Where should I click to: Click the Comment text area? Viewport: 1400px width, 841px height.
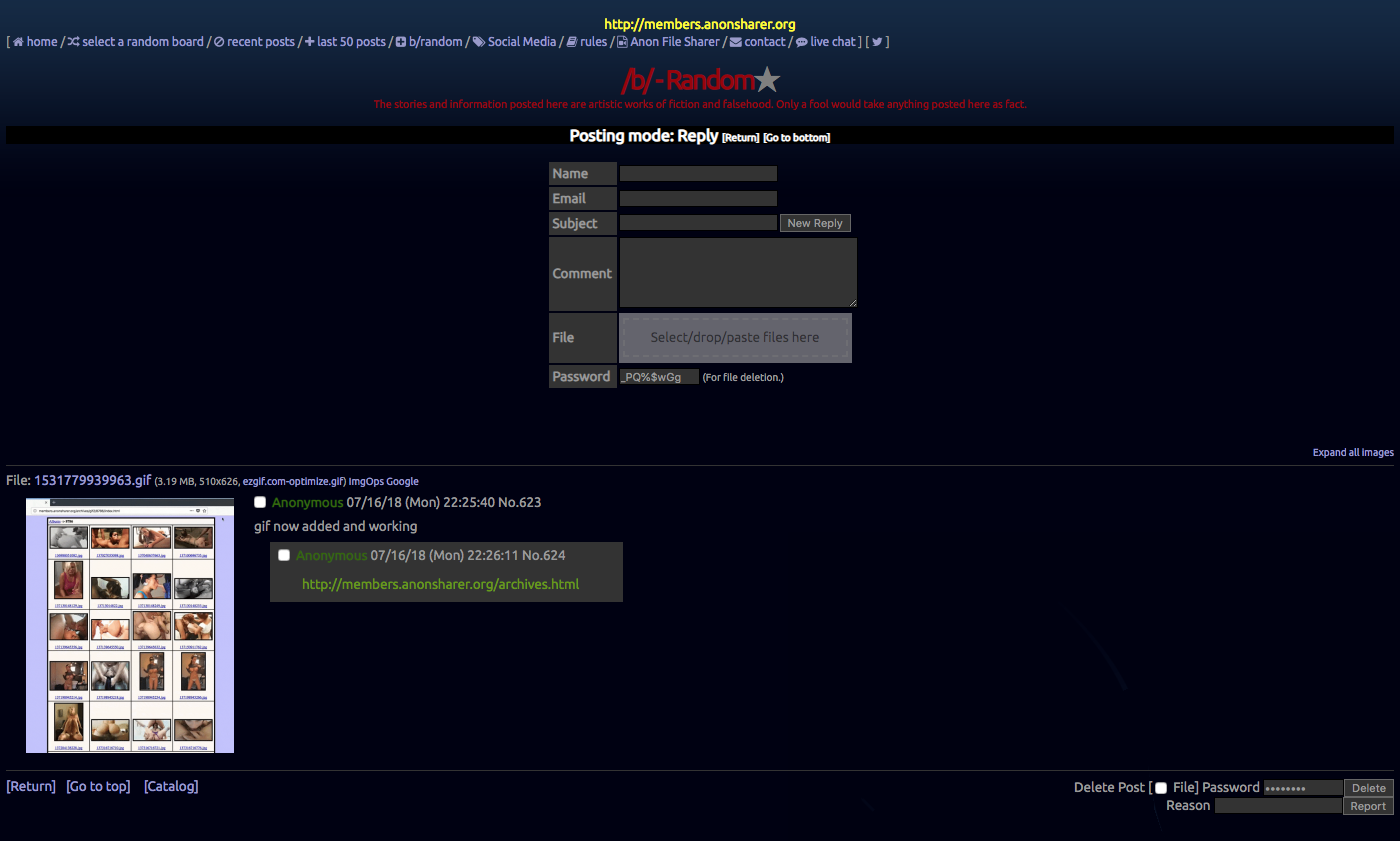point(738,272)
